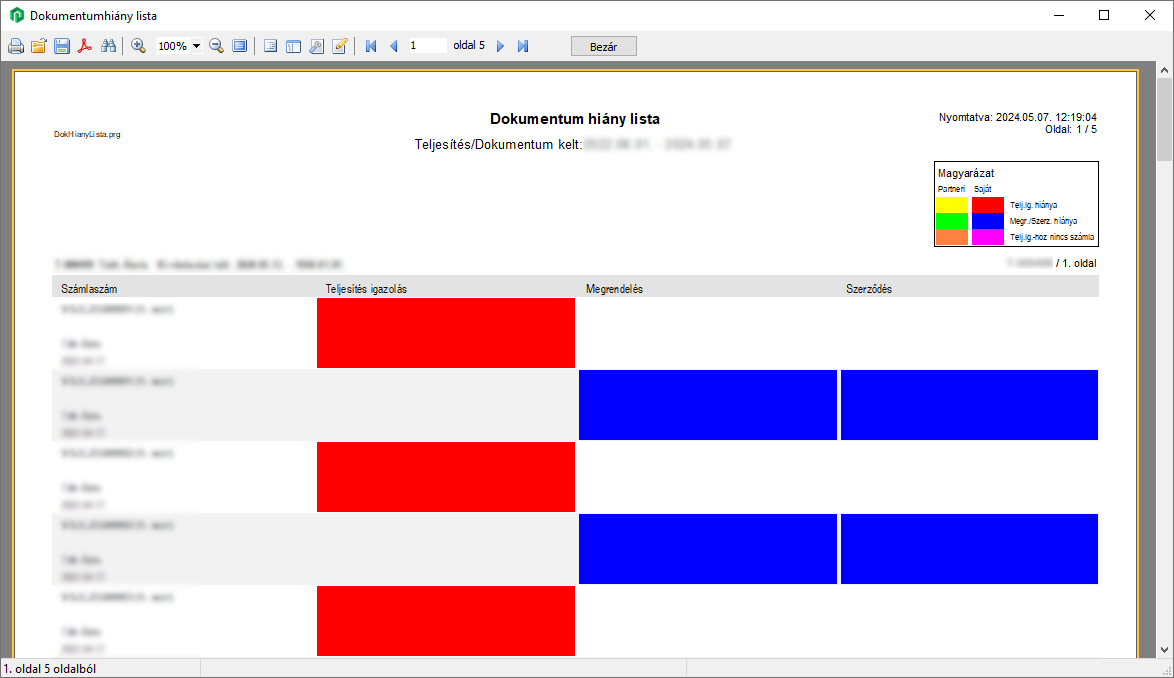1174x678 pixels.
Task: Click the page number input field
Action: click(427, 46)
